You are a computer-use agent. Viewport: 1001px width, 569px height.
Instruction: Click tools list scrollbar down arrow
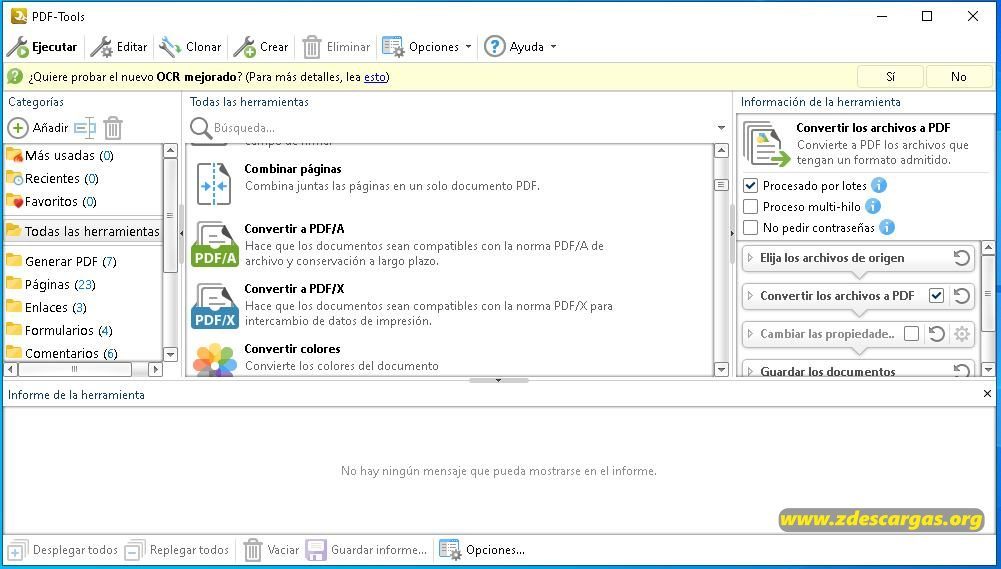click(x=721, y=369)
